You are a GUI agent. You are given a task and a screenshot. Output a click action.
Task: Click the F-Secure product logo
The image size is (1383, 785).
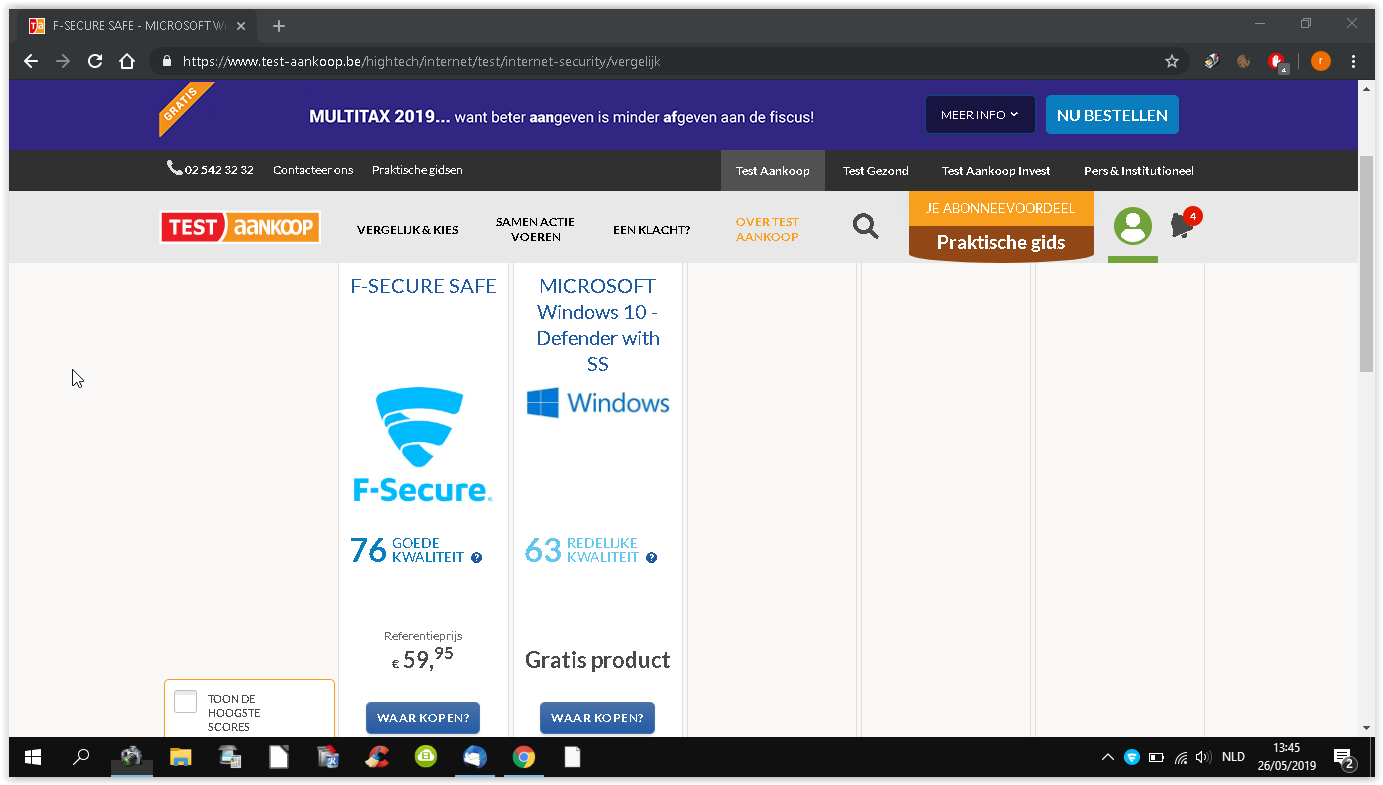point(423,445)
